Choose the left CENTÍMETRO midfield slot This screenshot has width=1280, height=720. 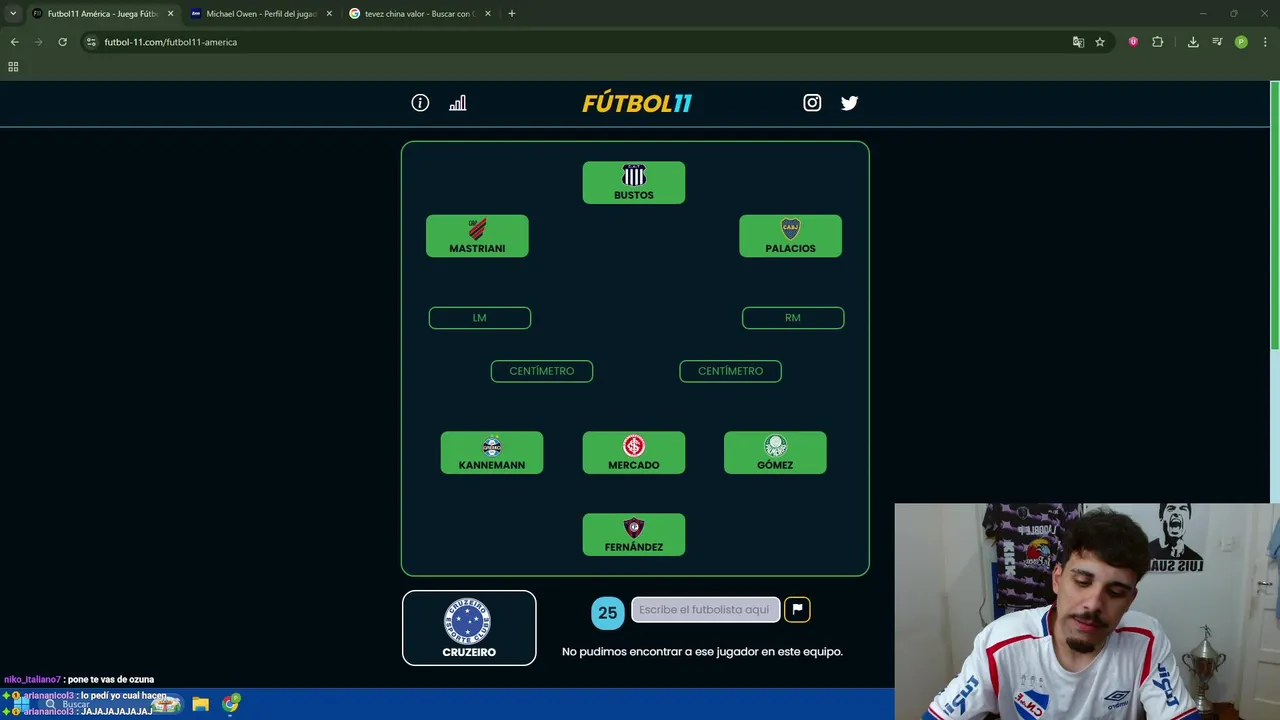click(x=542, y=371)
